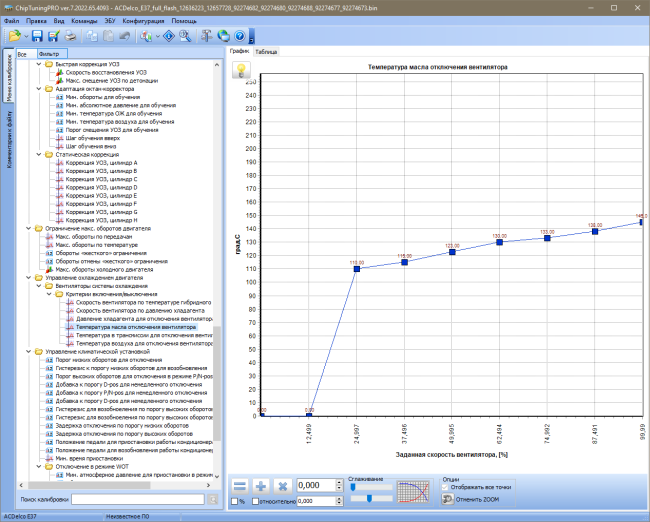
Task: Click the large 0,000 value field
Action: (x=316, y=486)
